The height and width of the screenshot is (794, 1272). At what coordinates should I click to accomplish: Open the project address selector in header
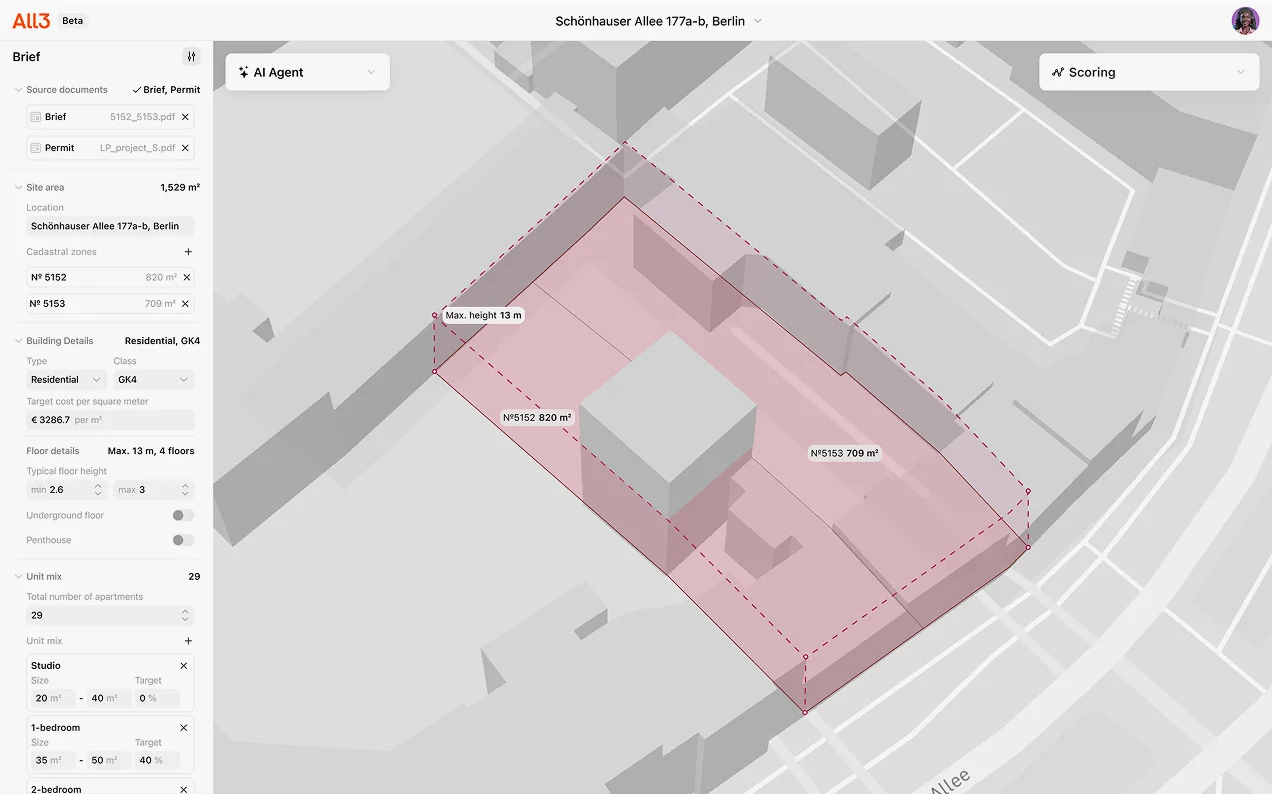pyautogui.click(x=658, y=21)
